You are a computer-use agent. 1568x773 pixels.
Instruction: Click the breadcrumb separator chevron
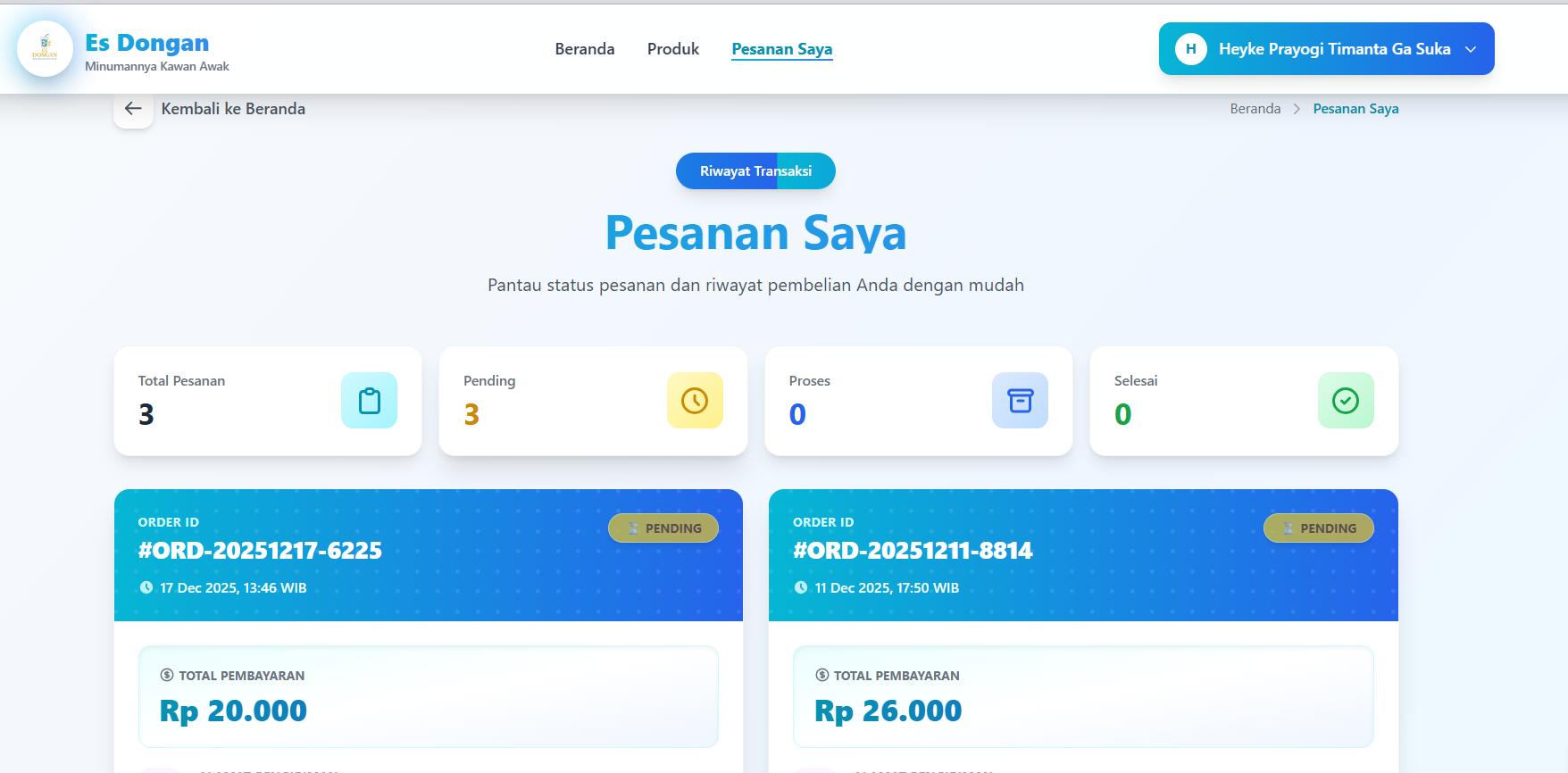1295,108
